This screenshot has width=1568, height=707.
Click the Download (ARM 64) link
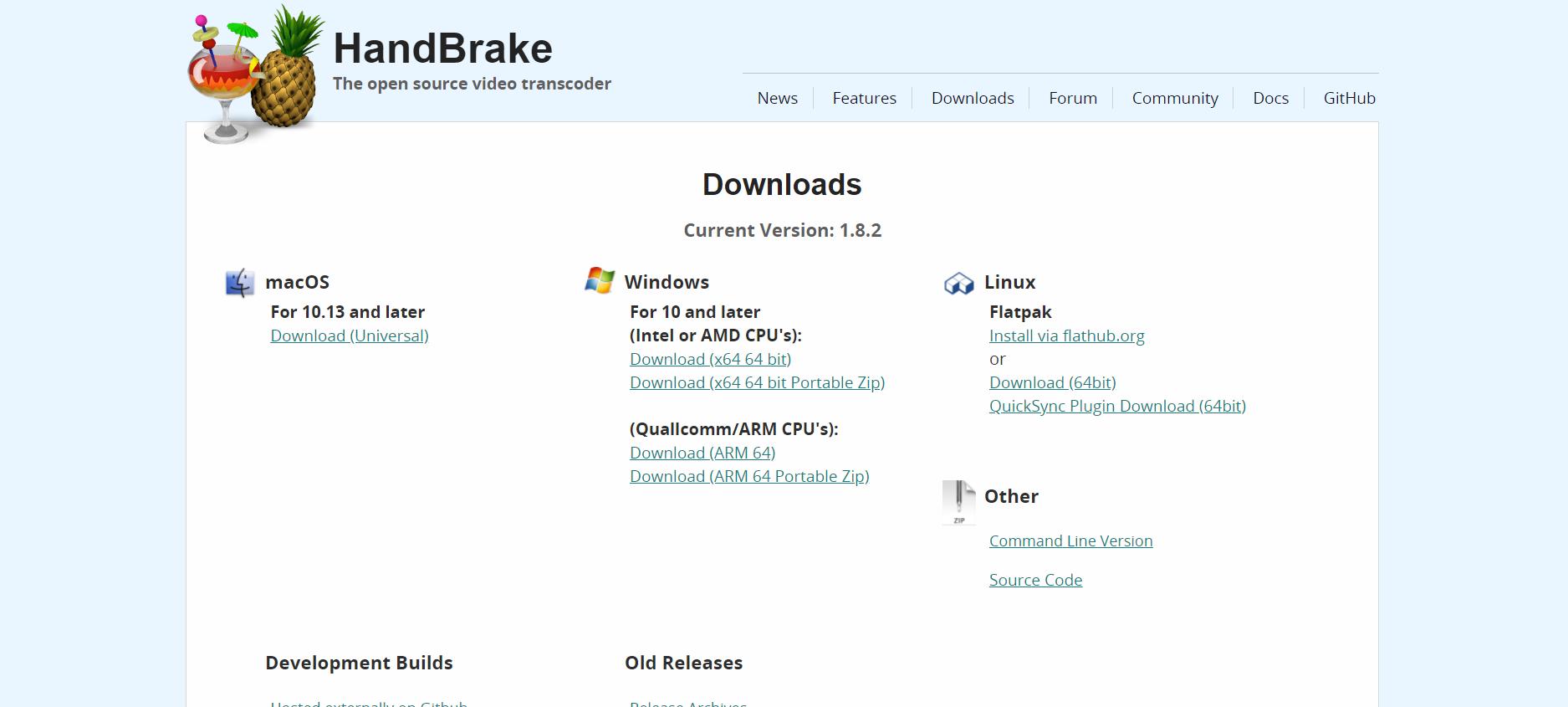702,453
